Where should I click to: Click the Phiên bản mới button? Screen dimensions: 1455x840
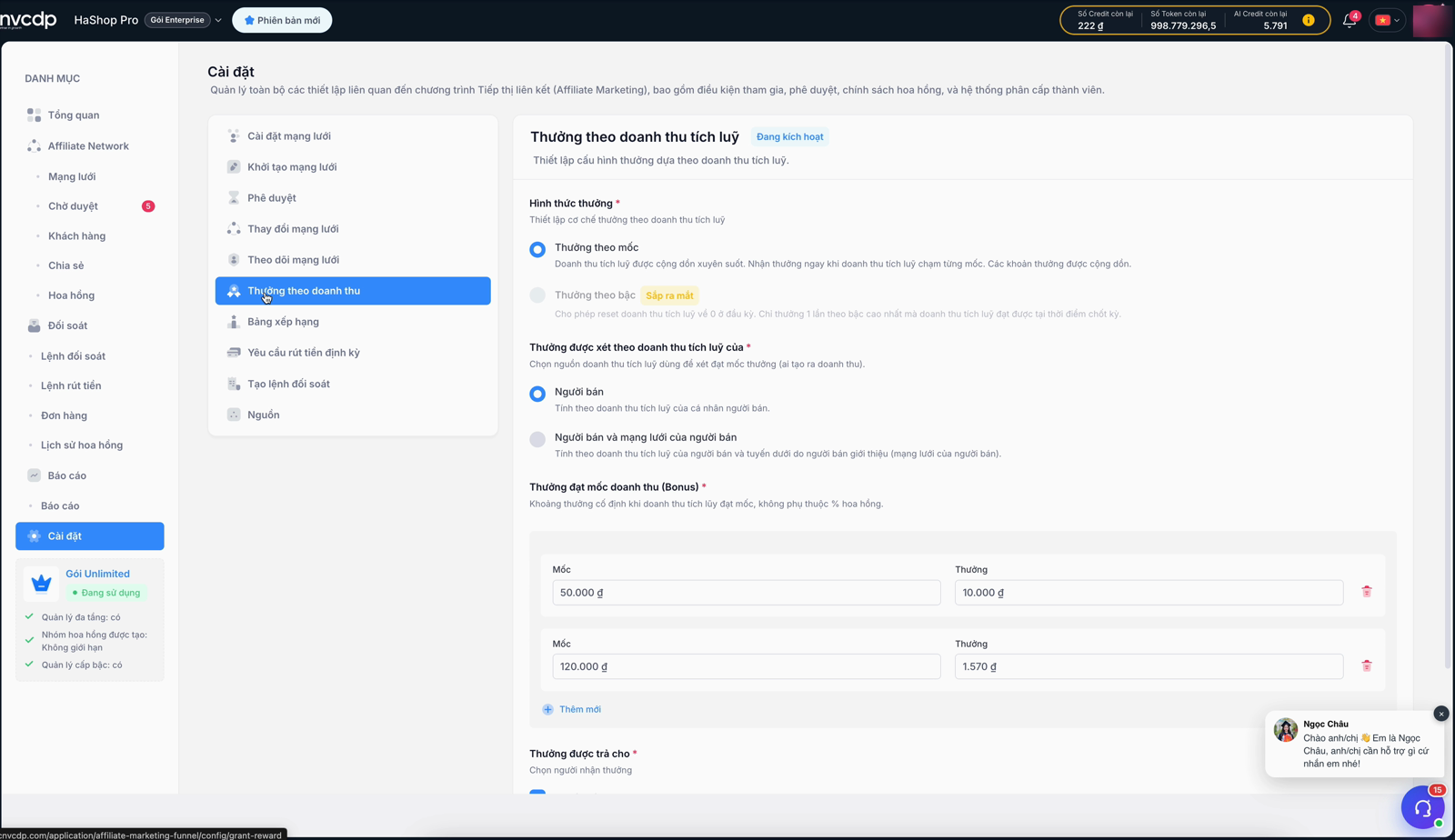coord(282,20)
